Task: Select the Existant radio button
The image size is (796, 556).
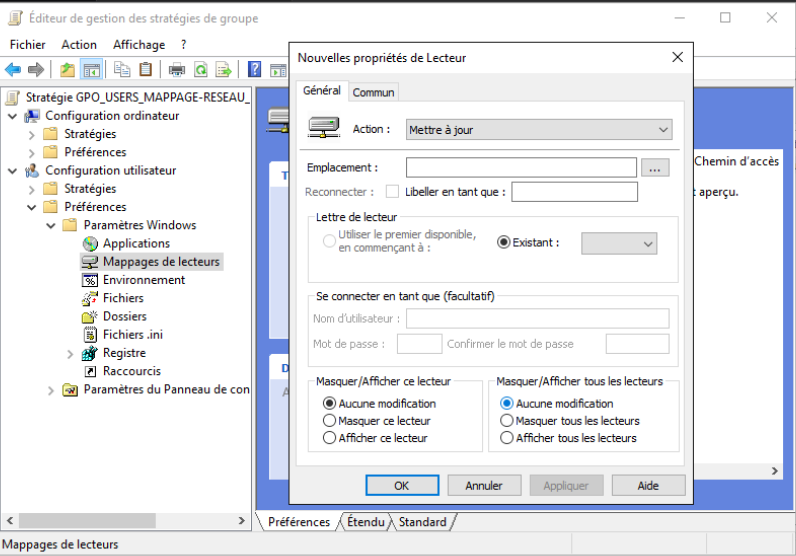Action: (503, 242)
